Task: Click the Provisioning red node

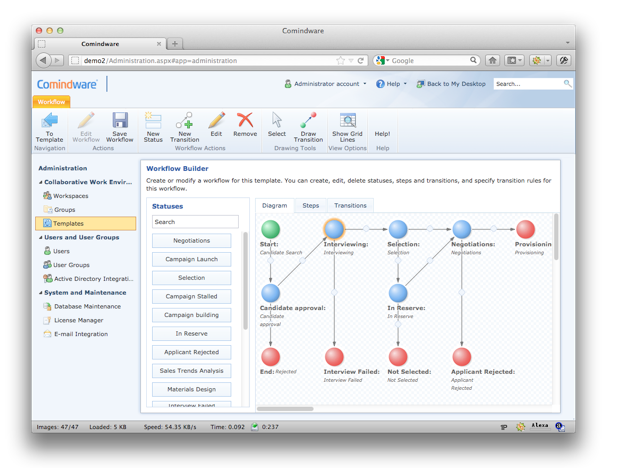Action: (x=525, y=229)
